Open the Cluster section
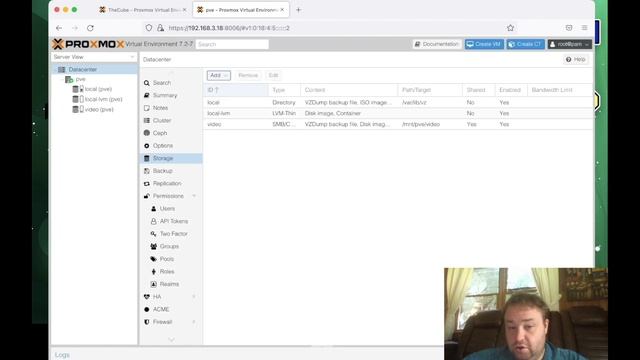The width and height of the screenshot is (640, 360). [171, 121]
